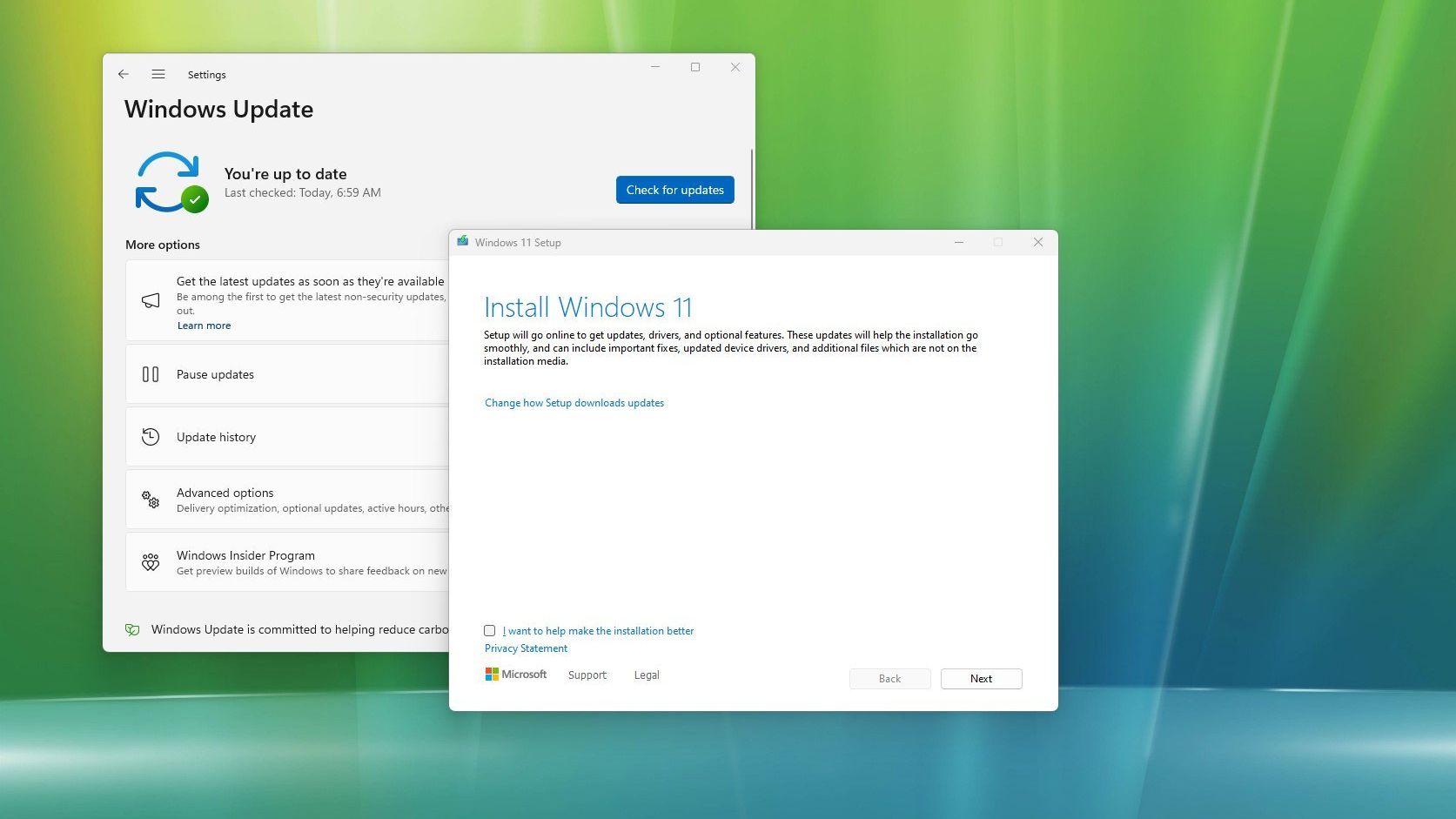Click the clock icon beside Update history
The image size is (1456, 819).
coord(151,437)
